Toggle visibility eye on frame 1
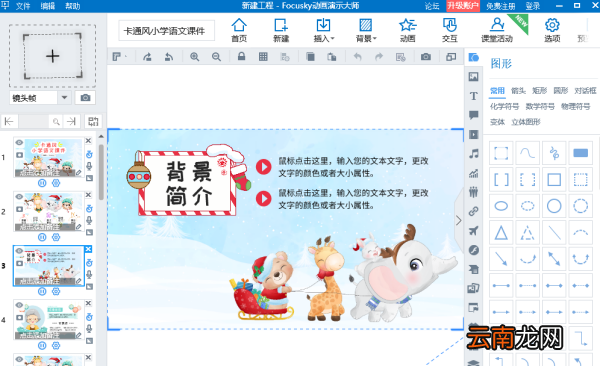Screen dimensions: 600x366 (x=19, y=143)
